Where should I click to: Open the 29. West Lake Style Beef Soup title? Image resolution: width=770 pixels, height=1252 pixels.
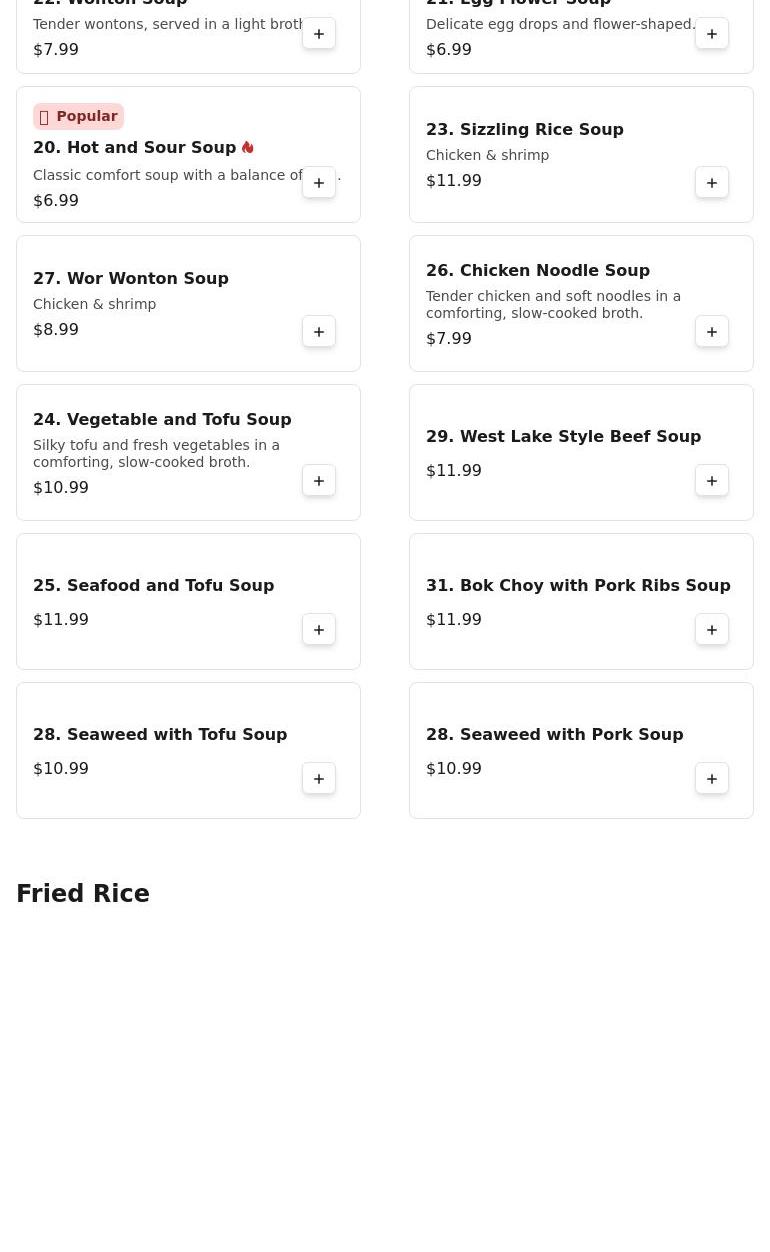pos(563,436)
